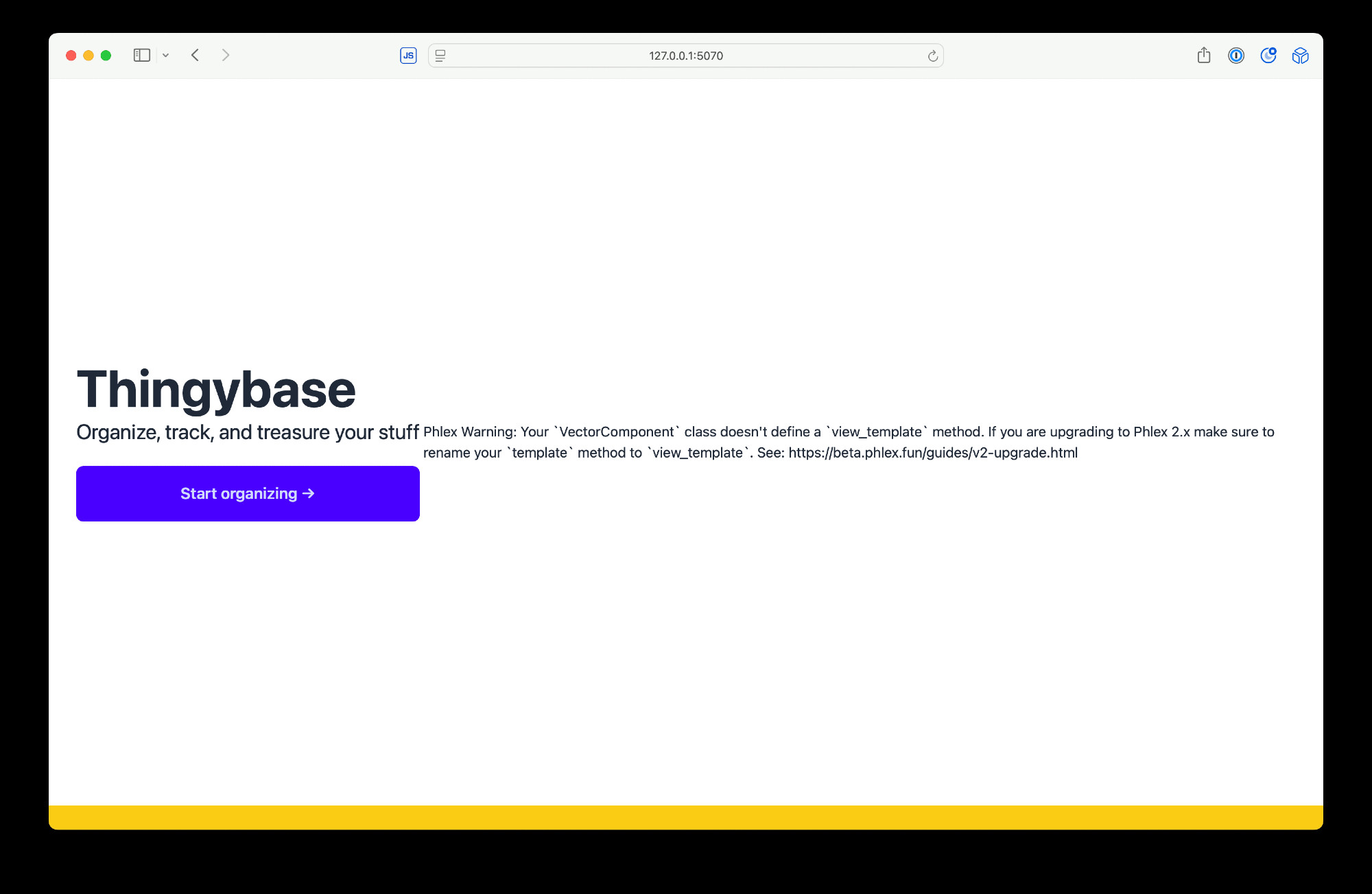Focus the address bar showing 127.0.0.1:5070
Viewport: 1372px width, 894px height.
click(686, 56)
